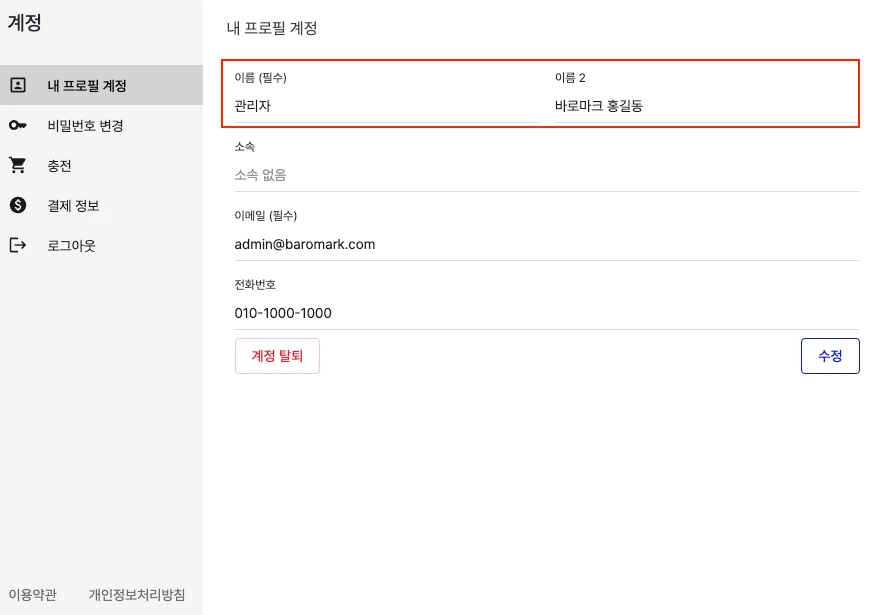Image resolution: width=885 pixels, height=615 pixels.
Task: Click the key icon for password change
Action: pyautogui.click(x=17, y=125)
